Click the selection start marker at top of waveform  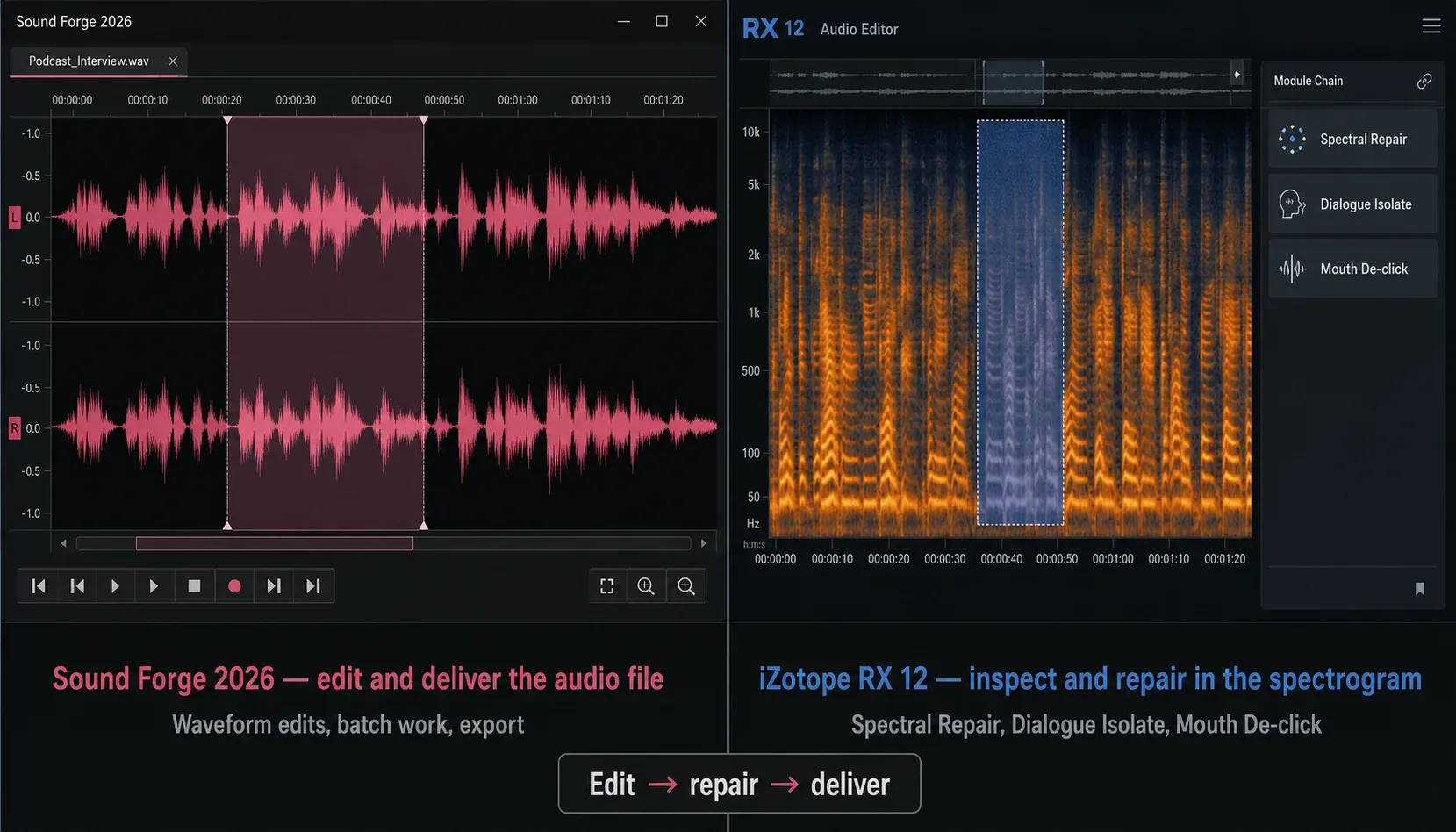(x=227, y=119)
